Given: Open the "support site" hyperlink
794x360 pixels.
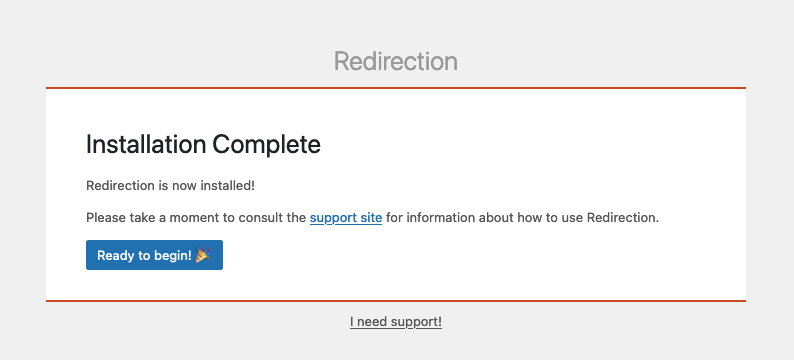Looking at the screenshot, I should point(346,218).
